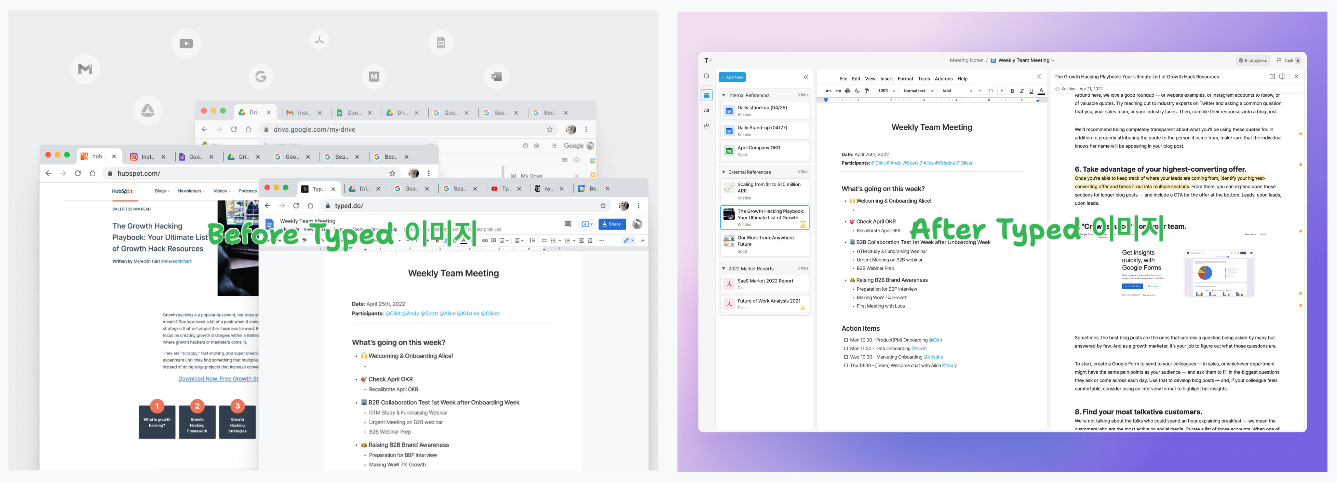Check the Marketing Onboarding @Kristine action item
This screenshot has width=1337, height=482.
(844, 356)
